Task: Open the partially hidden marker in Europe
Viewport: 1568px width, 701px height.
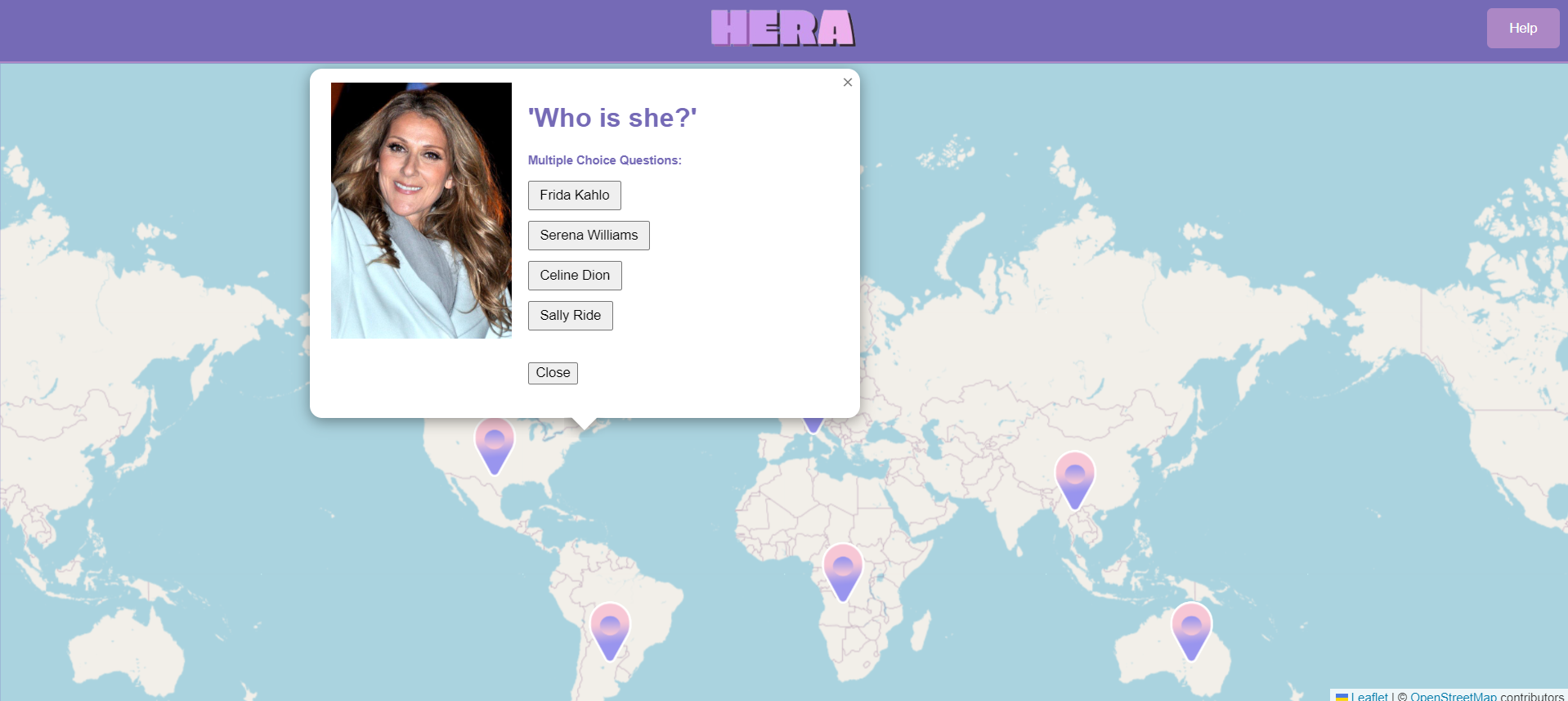Action: coord(813,425)
